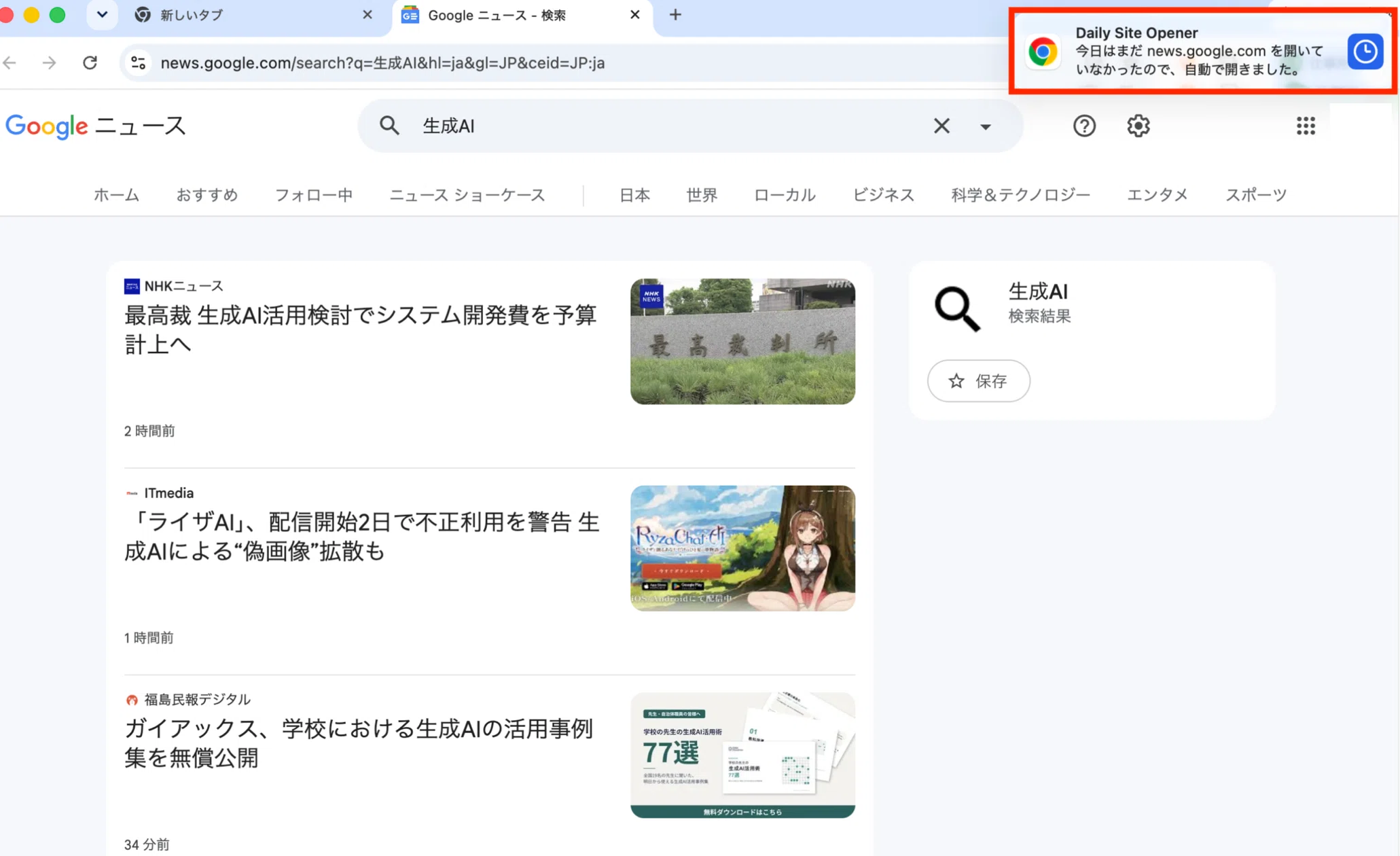Click the 最高裁判所 article thumbnail

(x=742, y=342)
